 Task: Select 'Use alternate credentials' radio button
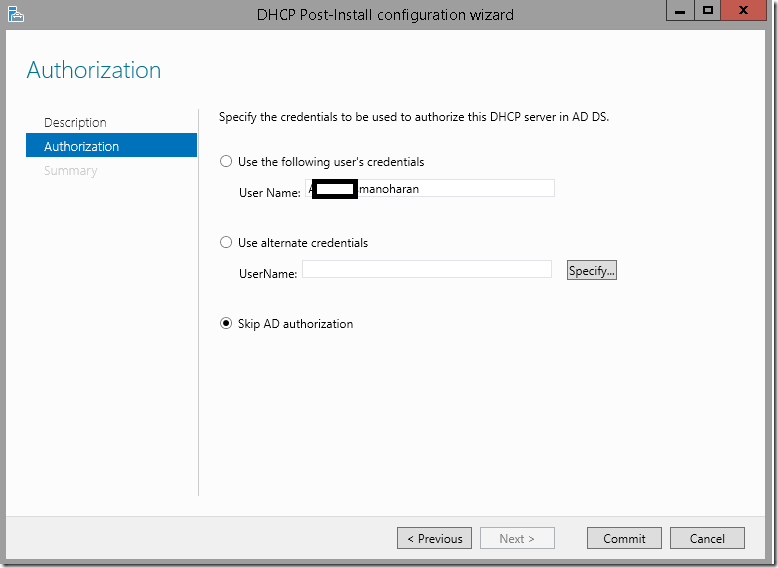tap(226, 242)
